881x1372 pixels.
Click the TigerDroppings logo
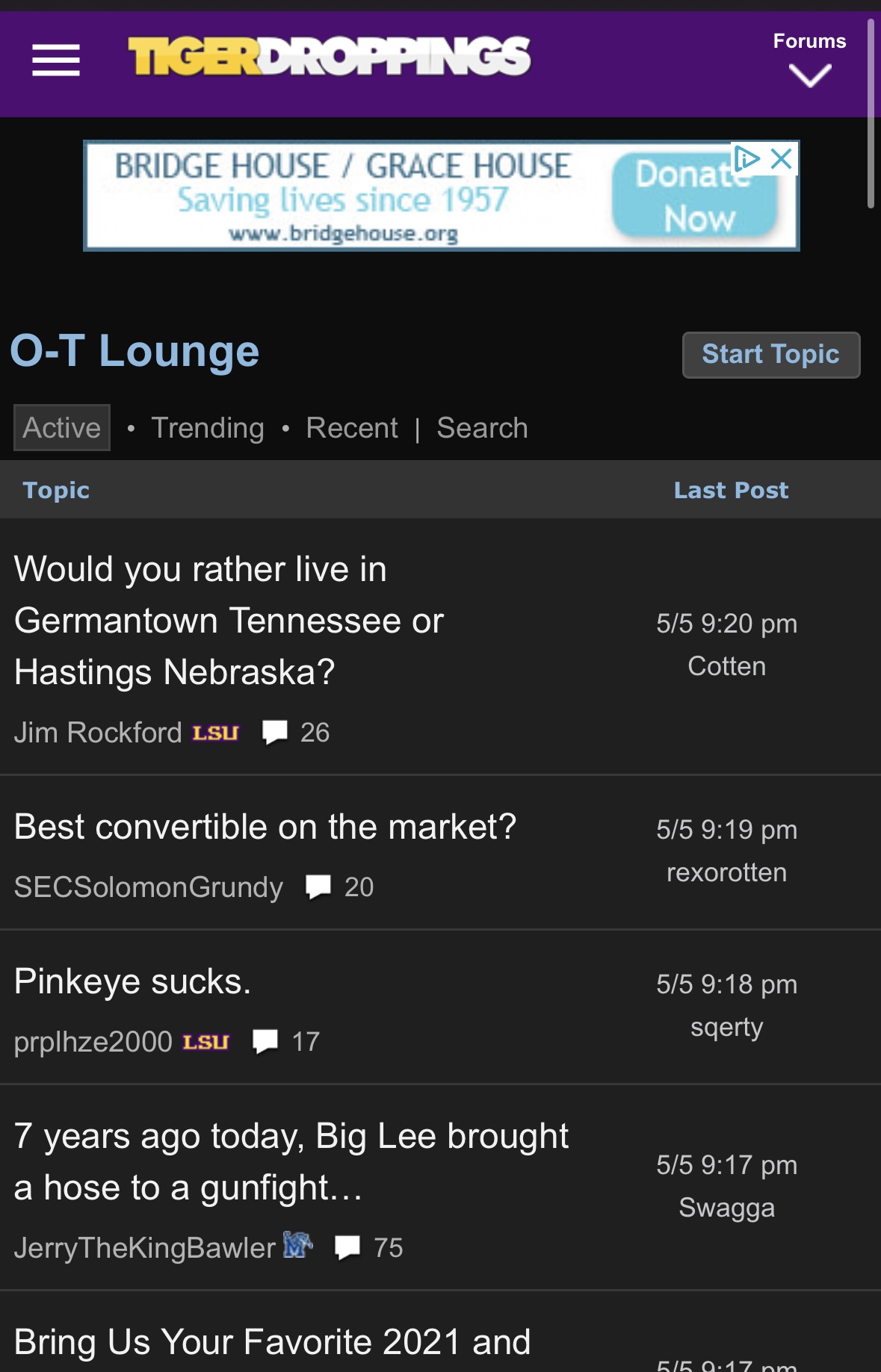(330, 57)
